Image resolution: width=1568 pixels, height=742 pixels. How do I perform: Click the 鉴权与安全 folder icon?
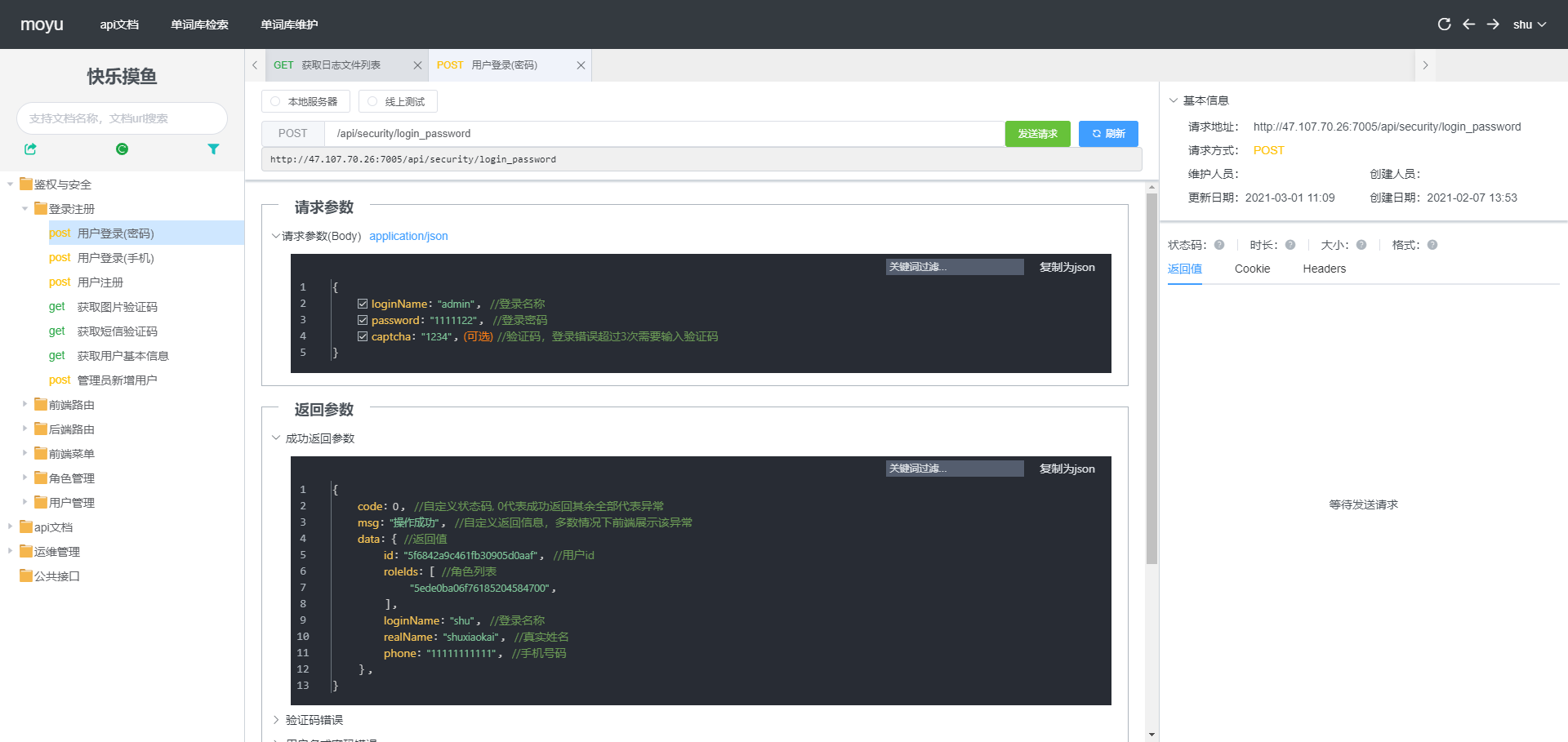tap(26, 184)
